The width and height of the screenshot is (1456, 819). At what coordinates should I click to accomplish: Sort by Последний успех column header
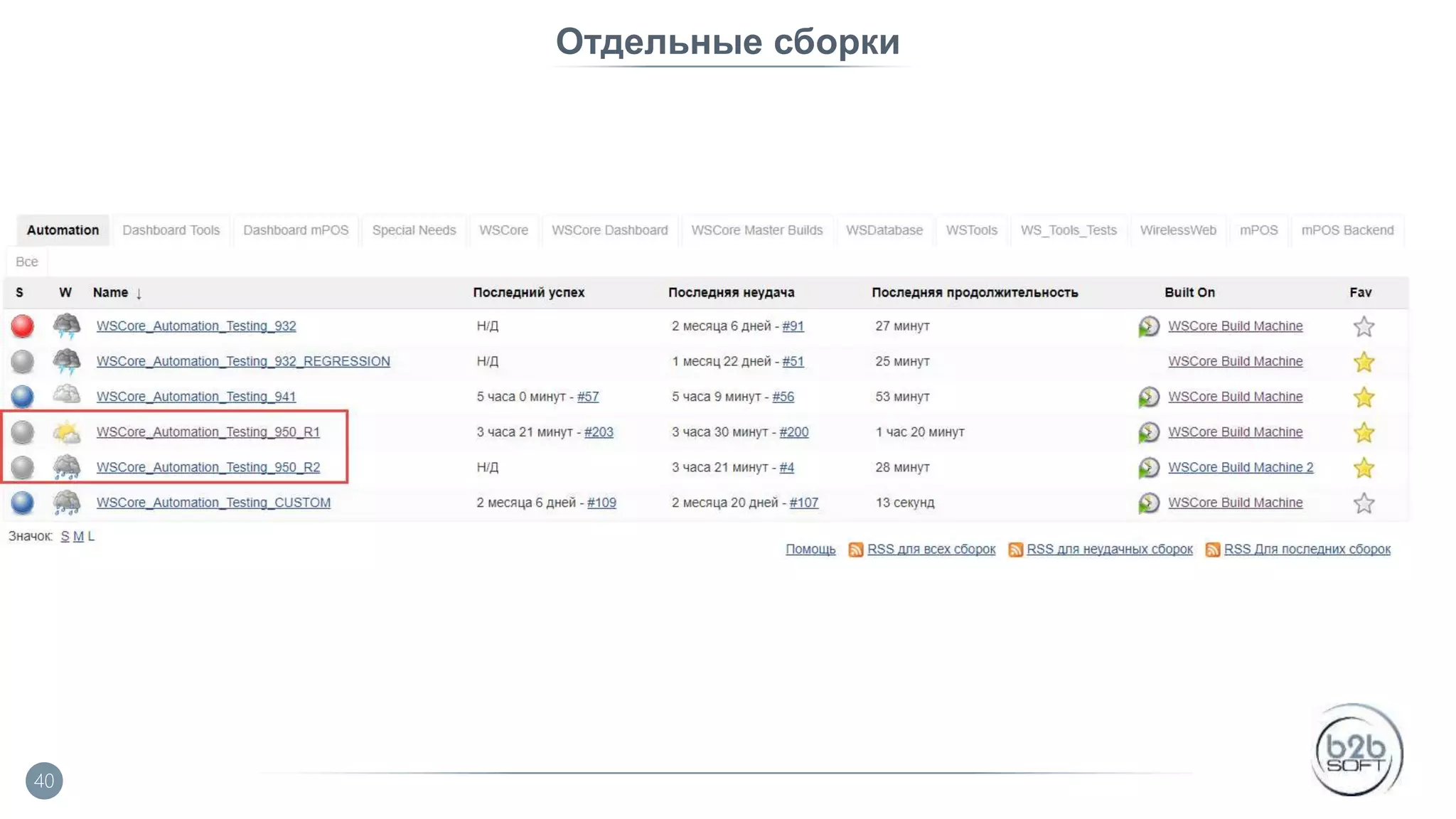pos(528,292)
